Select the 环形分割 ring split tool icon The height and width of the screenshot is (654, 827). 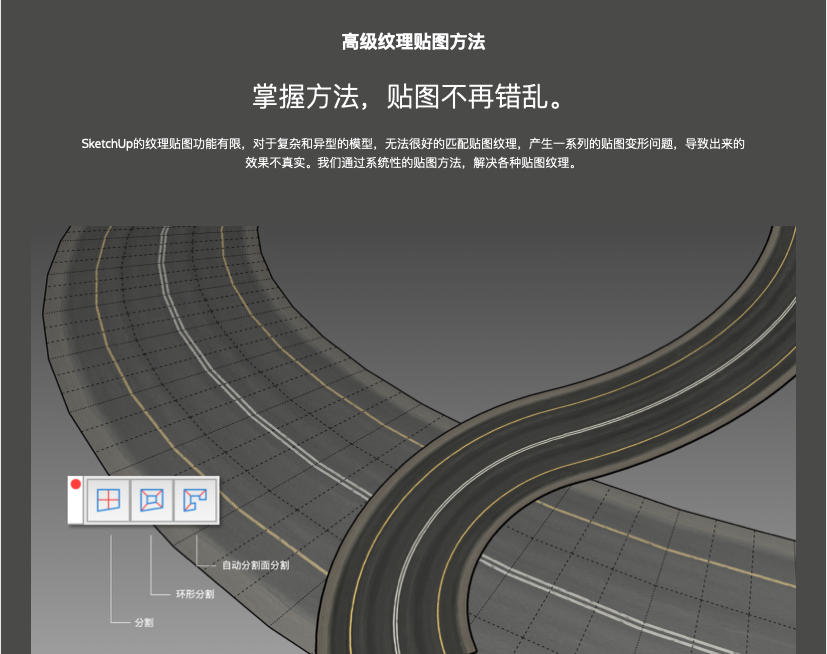[x=152, y=499]
